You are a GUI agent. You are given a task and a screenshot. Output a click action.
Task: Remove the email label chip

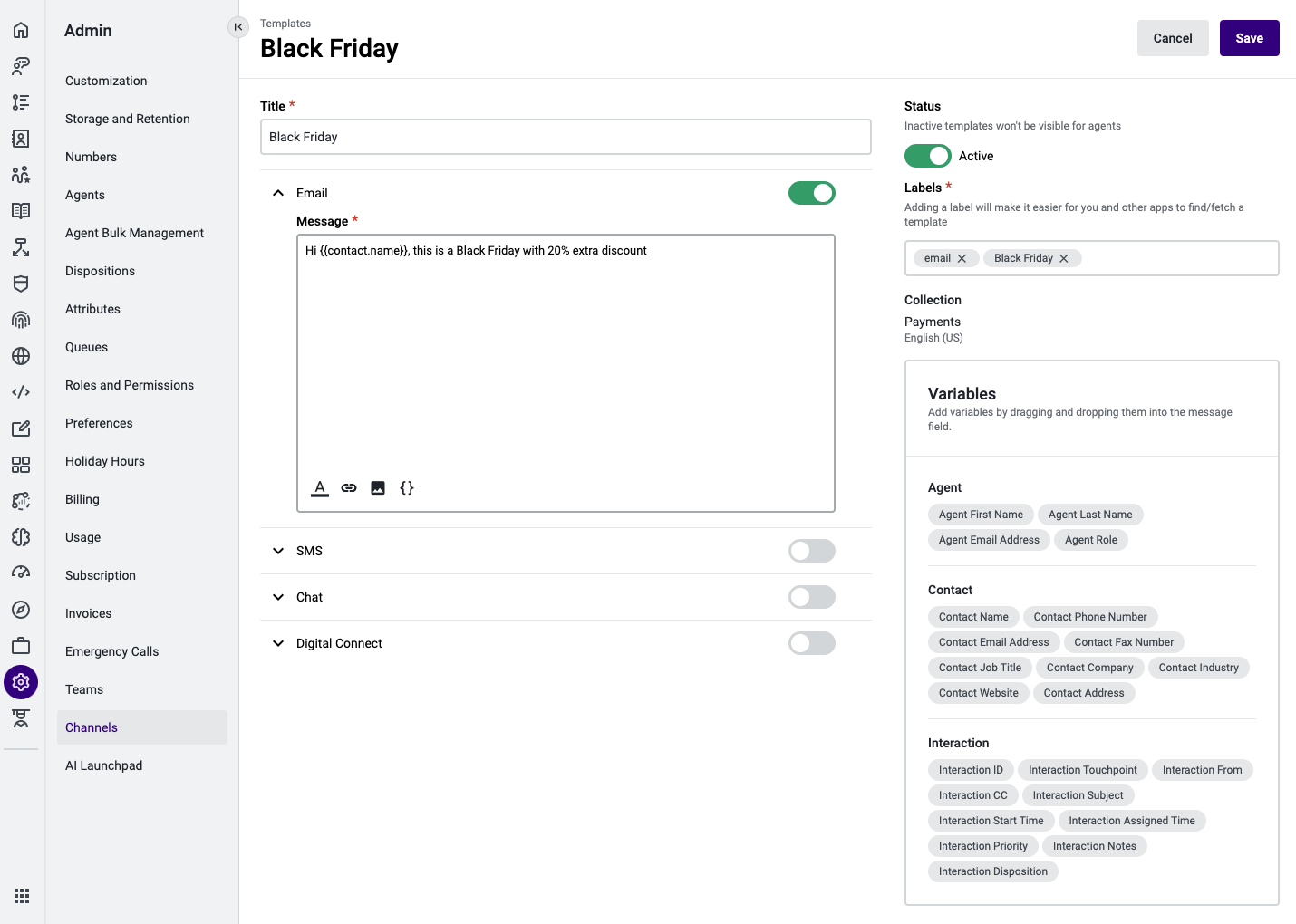coord(962,258)
